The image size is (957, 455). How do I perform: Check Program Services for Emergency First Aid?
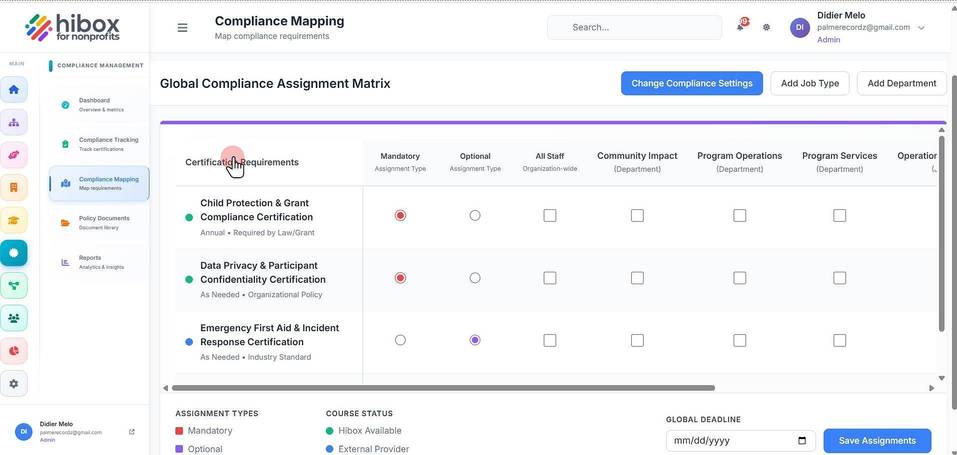[x=840, y=340]
